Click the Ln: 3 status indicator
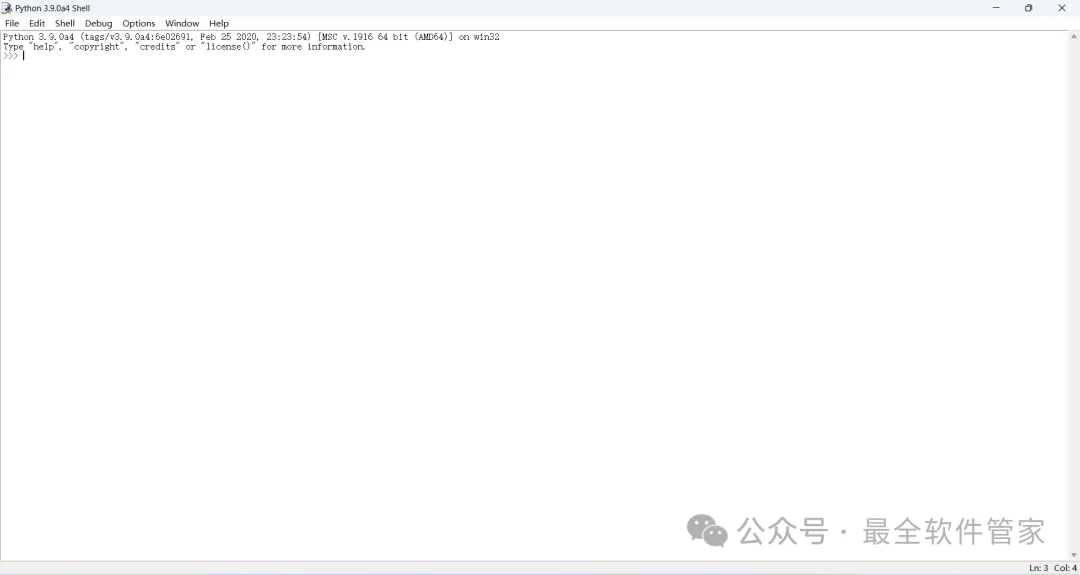Screen dimensions: 1080x575 tap(1038, 568)
